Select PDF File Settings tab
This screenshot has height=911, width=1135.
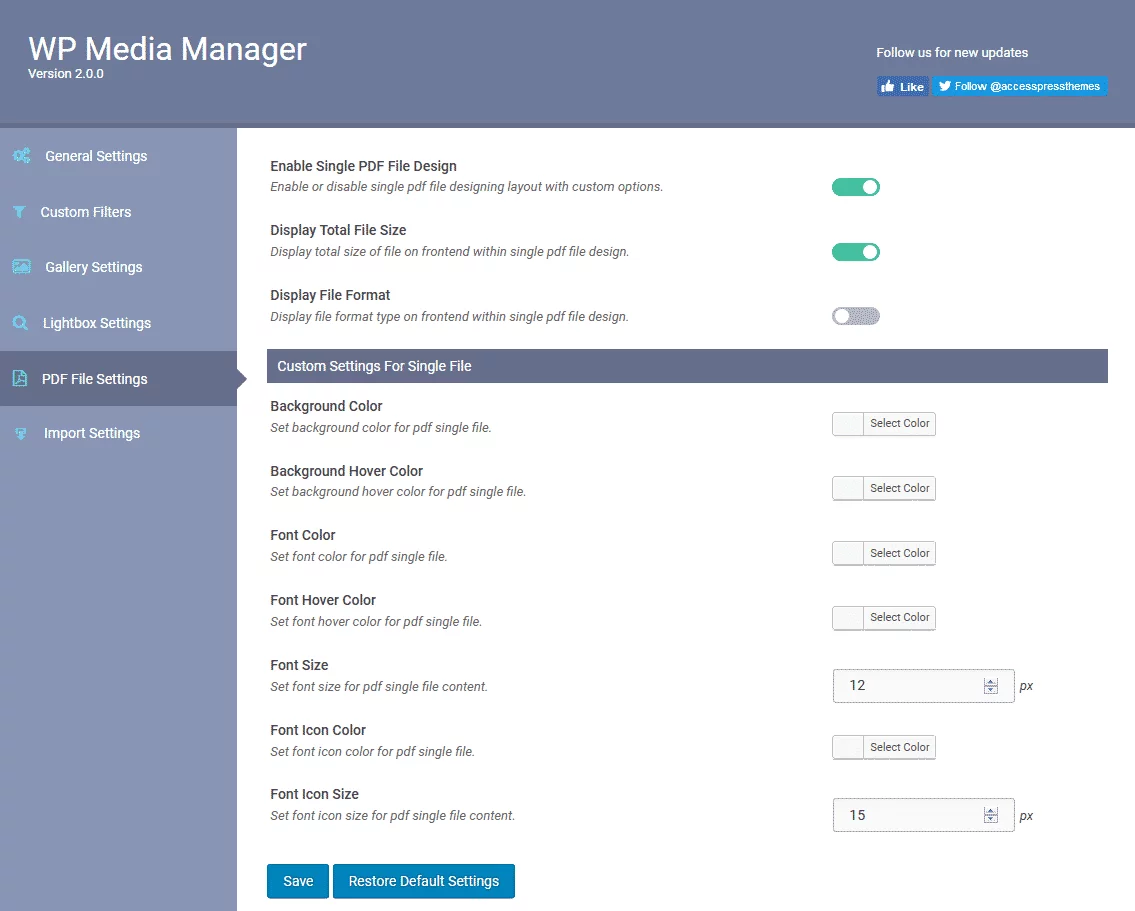119,378
